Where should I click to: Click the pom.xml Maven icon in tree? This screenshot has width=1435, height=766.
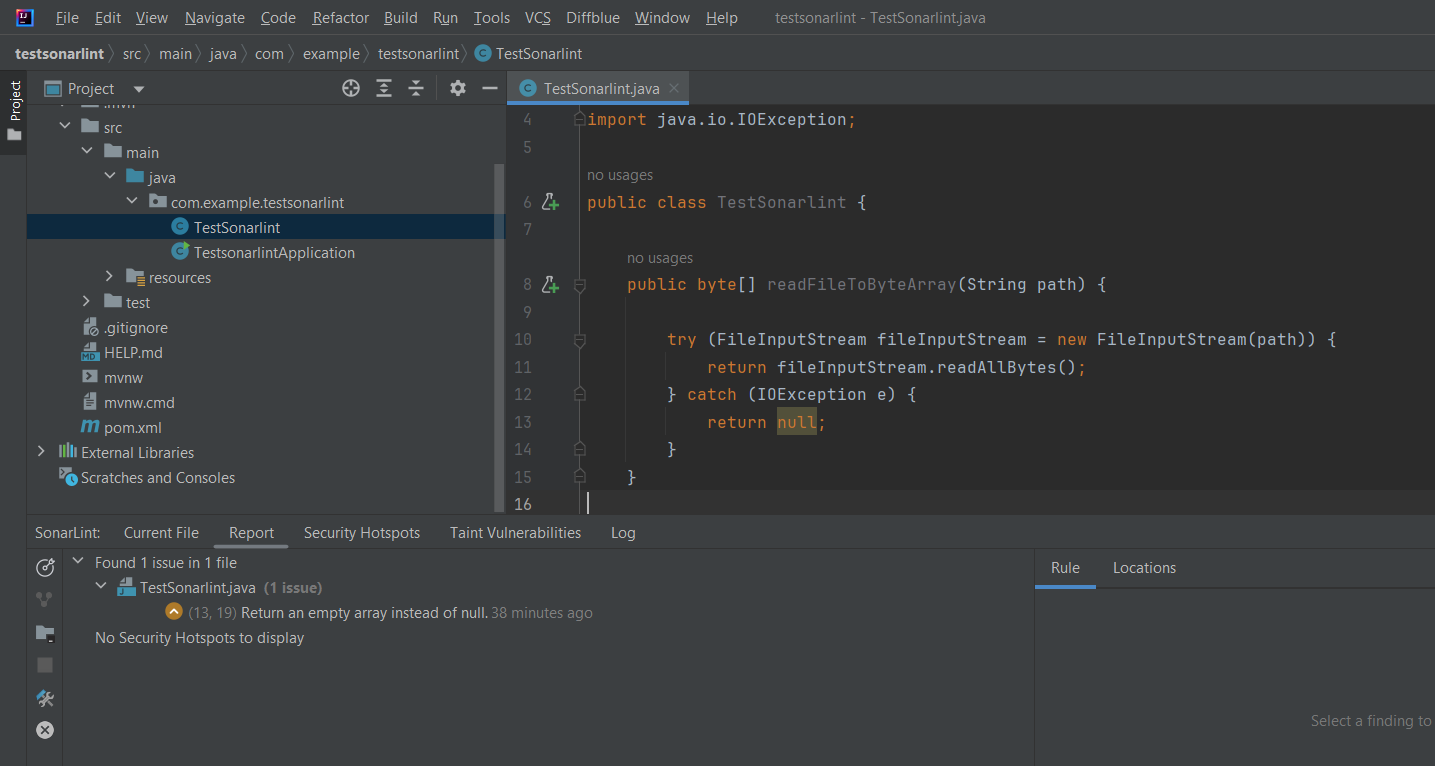[90, 427]
